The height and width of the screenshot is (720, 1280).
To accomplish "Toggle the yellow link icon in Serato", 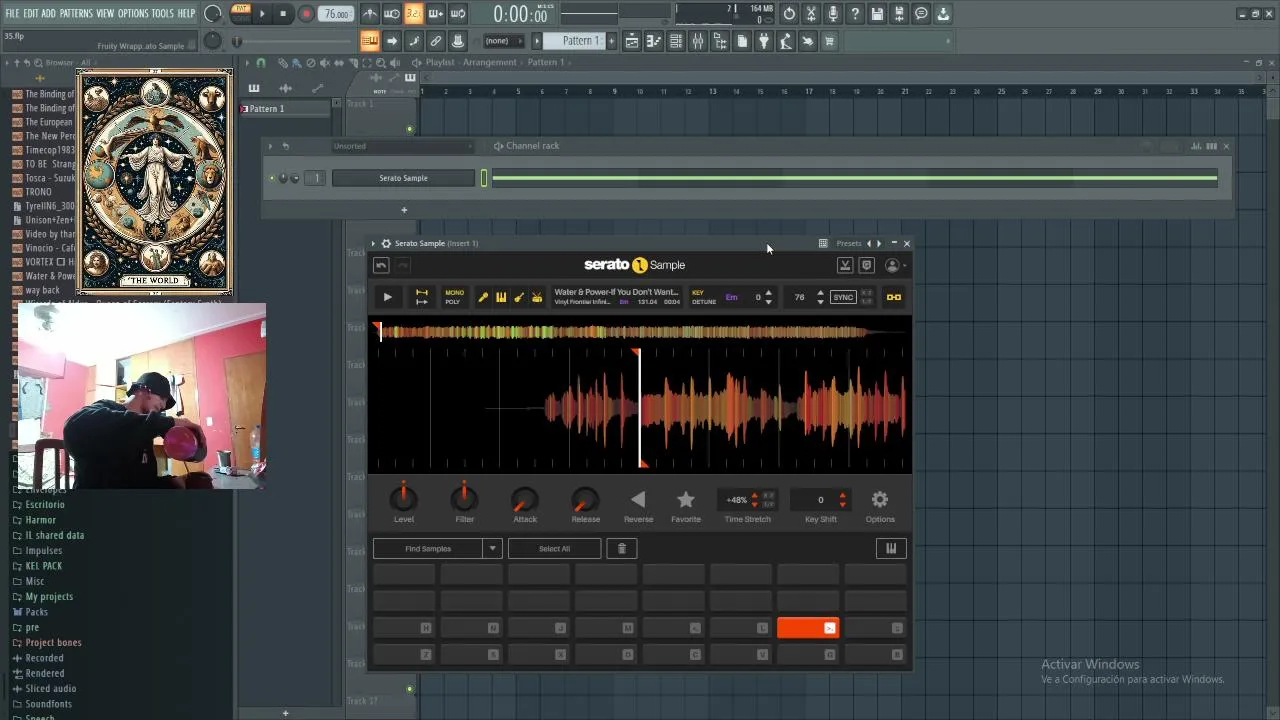I will click(x=894, y=297).
